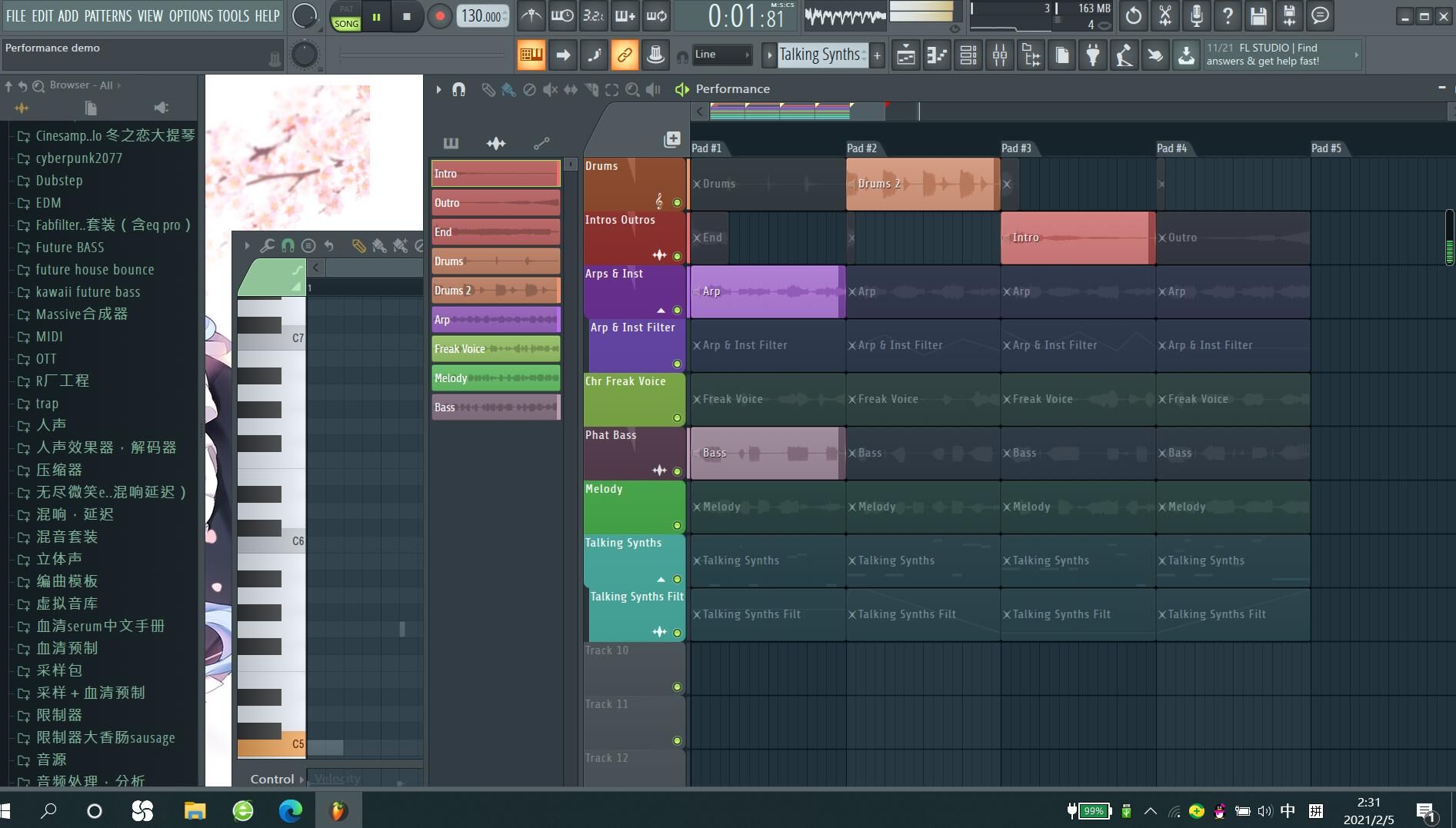
Task: Open the PATTERNS menu
Action: click(108, 15)
